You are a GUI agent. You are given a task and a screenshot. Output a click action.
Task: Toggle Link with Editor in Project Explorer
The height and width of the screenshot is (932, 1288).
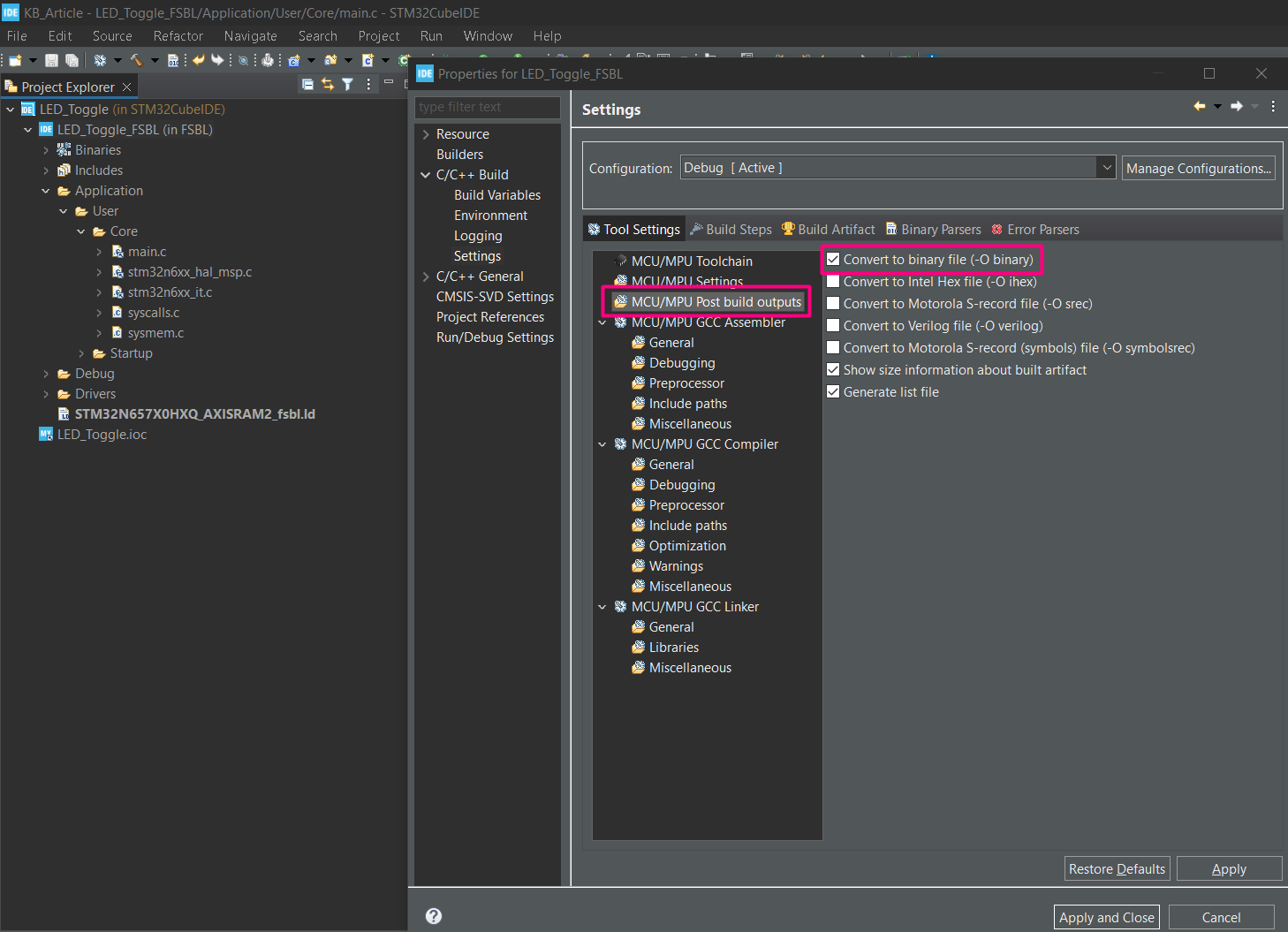(x=329, y=84)
